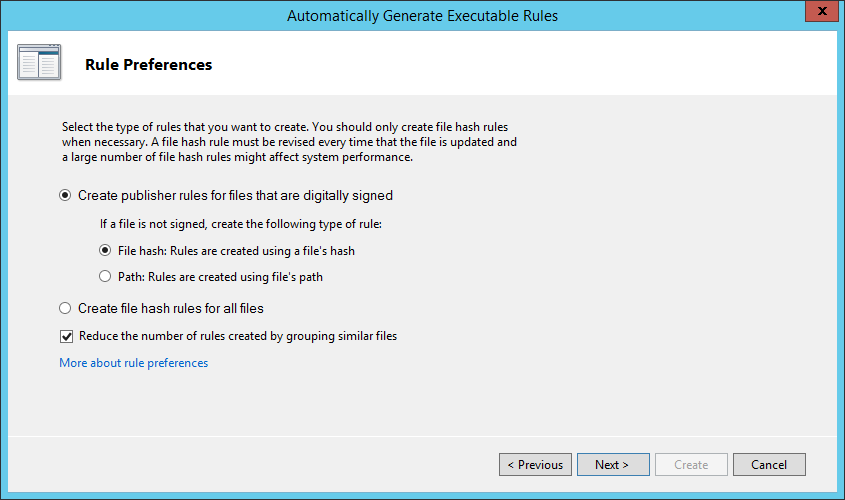This screenshot has width=845, height=500.
Task: Cancel the rule generation wizard
Action: pos(770,464)
